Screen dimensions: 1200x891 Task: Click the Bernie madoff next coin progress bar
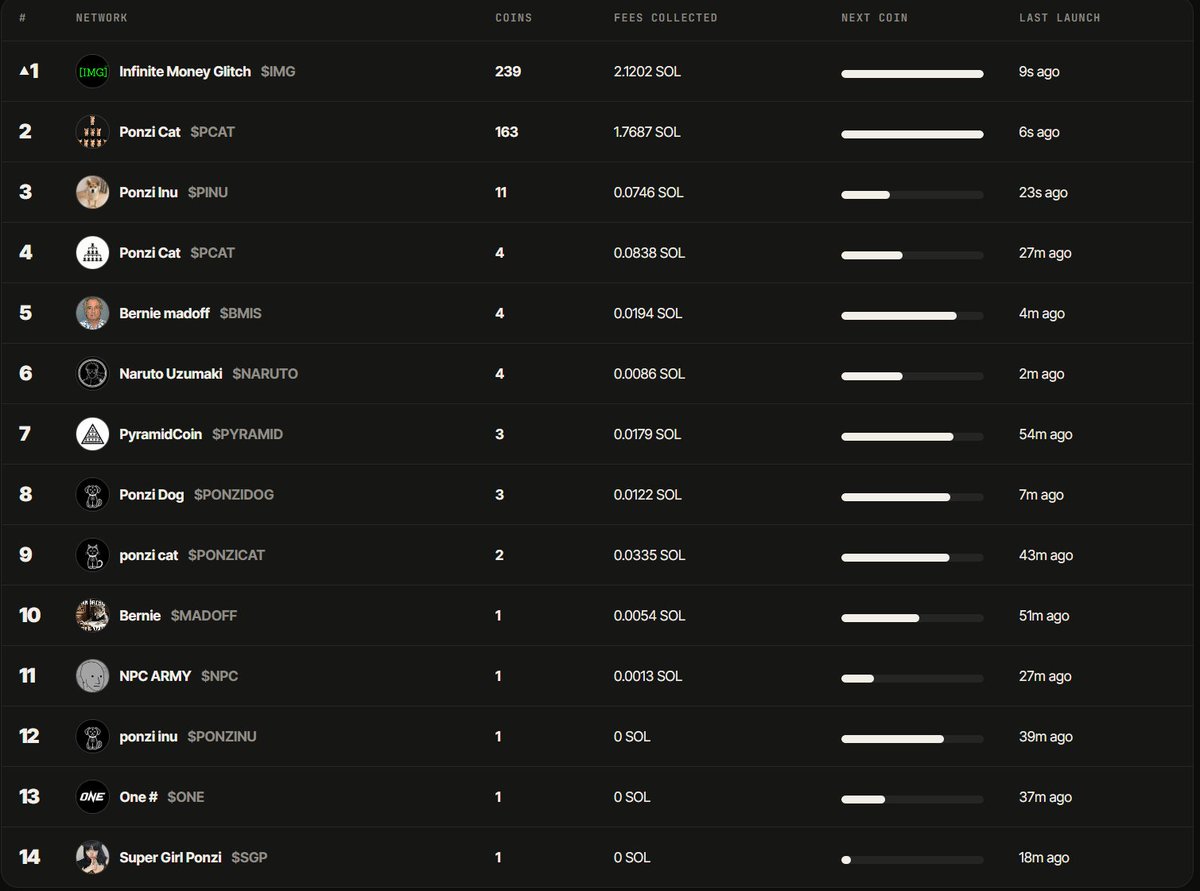pyautogui.click(x=912, y=316)
